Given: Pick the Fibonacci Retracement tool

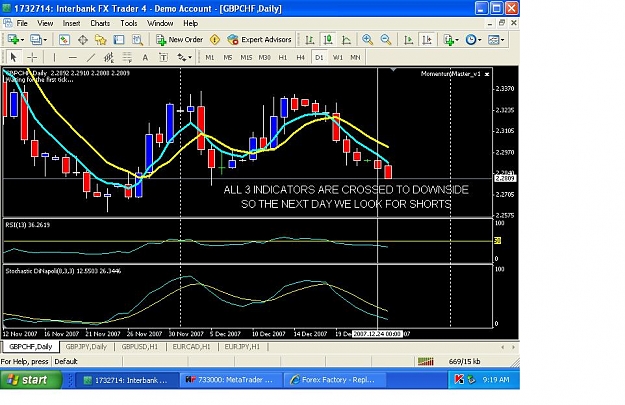Looking at the screenshot, I should point(127,57).
